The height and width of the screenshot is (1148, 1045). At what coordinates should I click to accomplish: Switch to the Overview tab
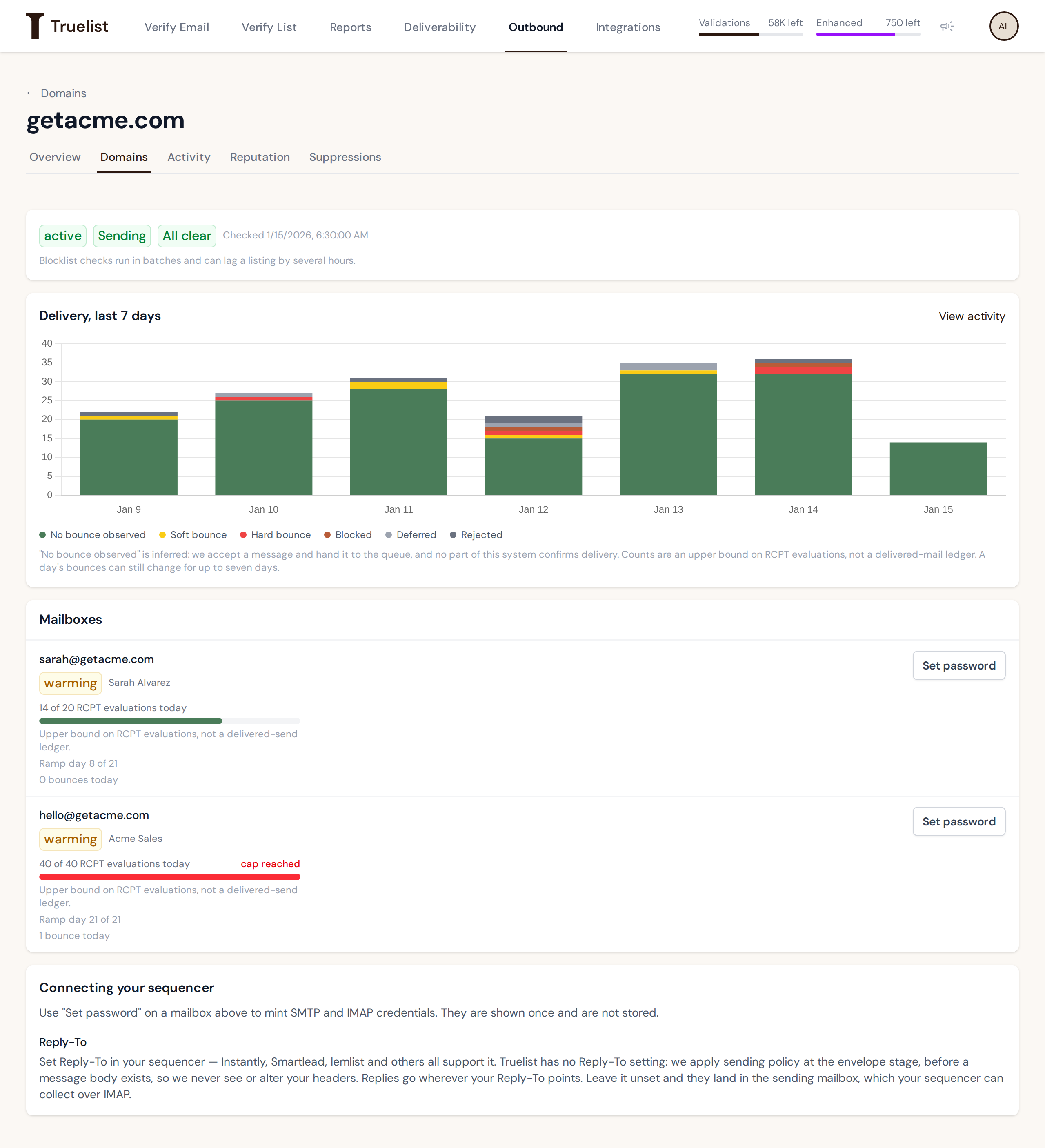point(55,157)
